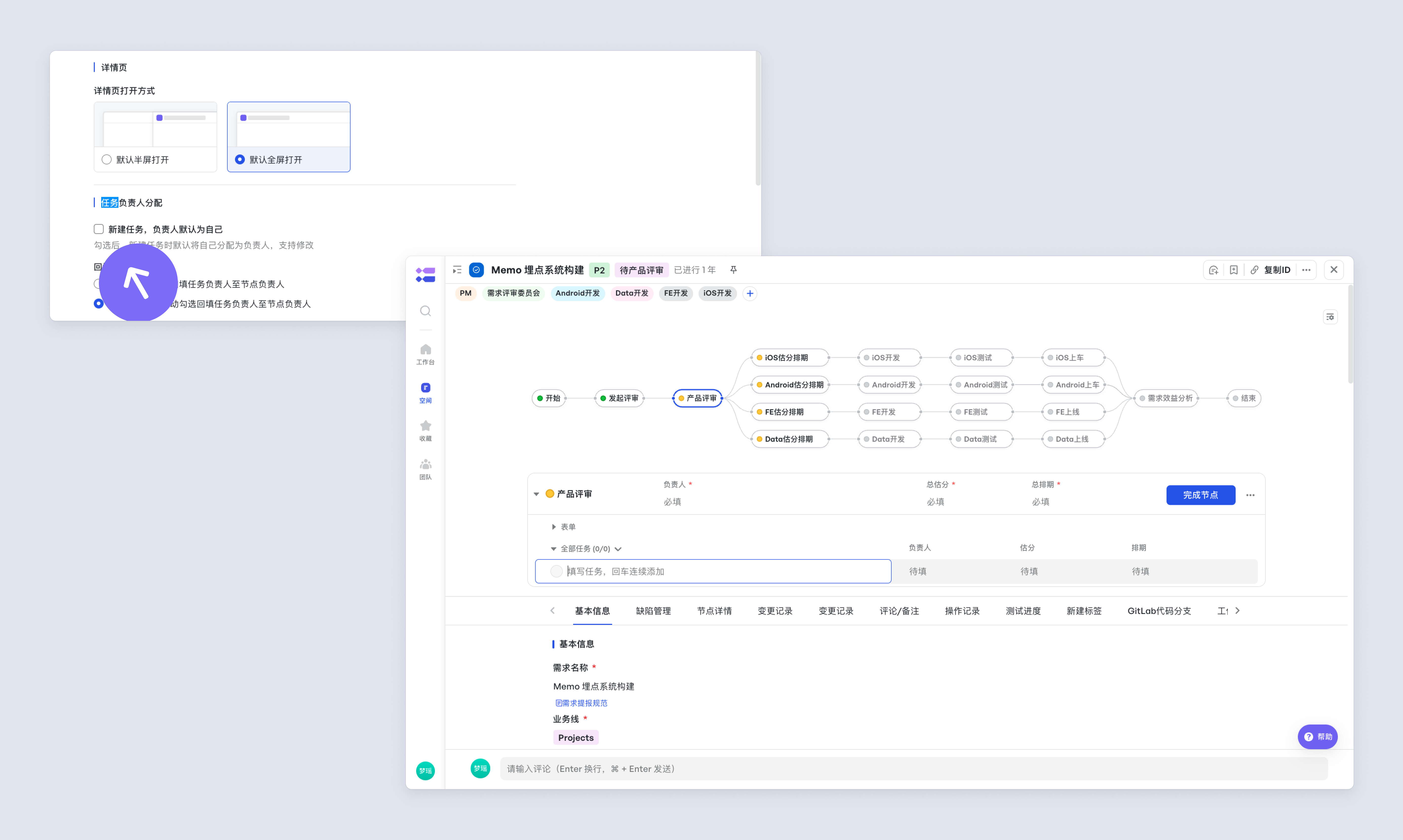Add a role with the plus icon

point(750,293)
